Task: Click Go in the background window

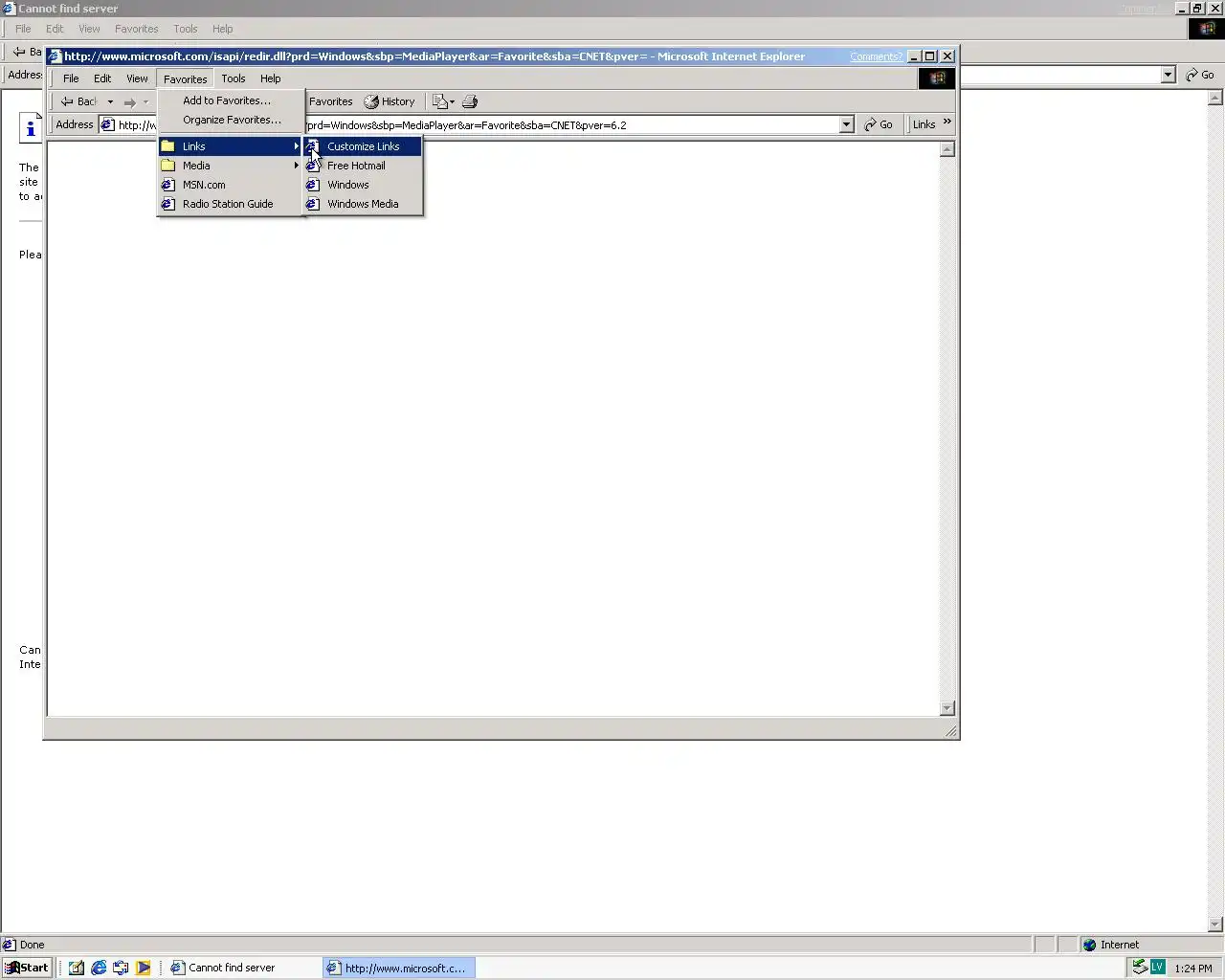Action: click(x=1200, y=75)
